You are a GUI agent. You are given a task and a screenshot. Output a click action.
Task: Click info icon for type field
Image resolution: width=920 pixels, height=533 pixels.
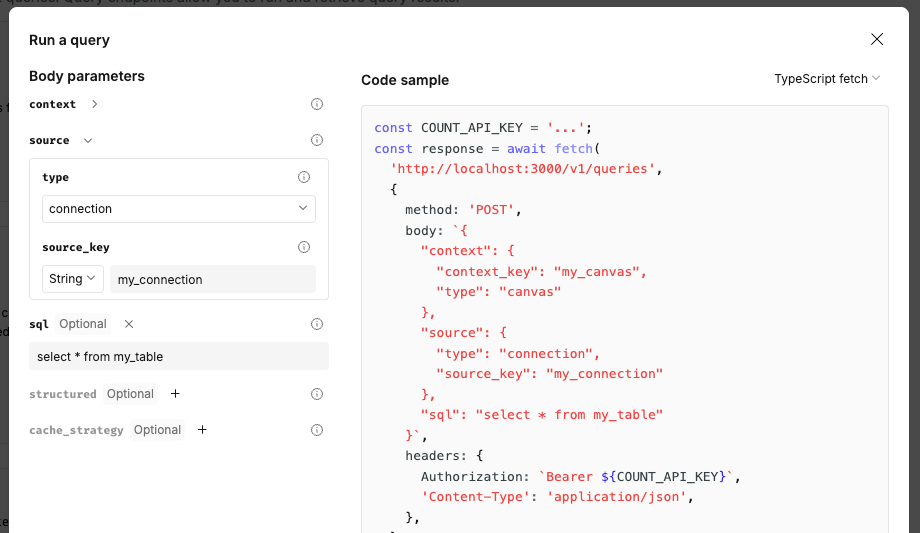point(304,177)
